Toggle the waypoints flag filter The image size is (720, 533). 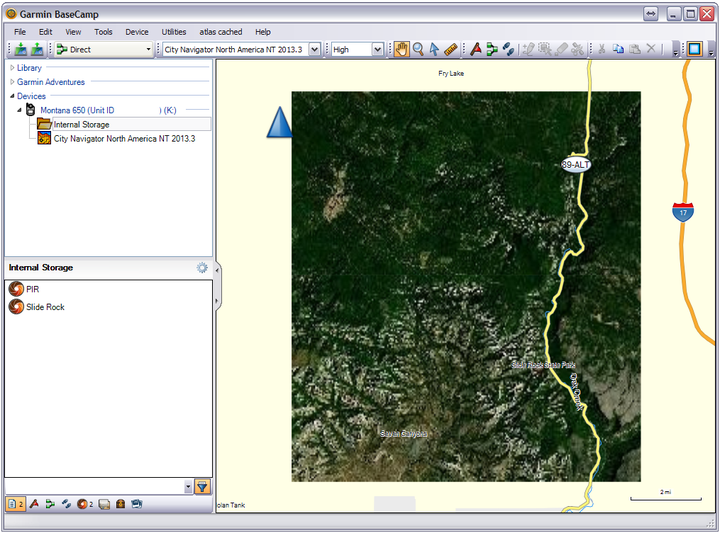[x=34, y=504]
